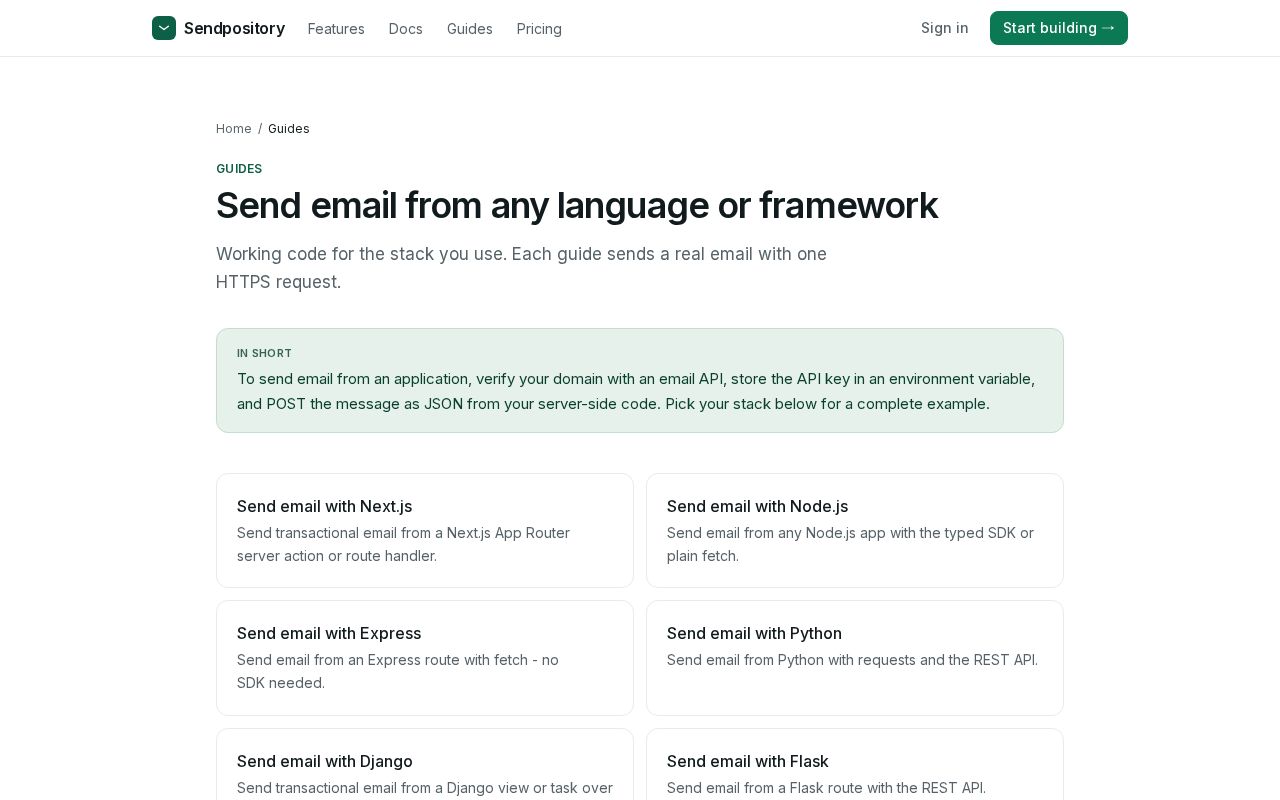
Task: Open the Send email with Next.js guide
Action: pos(425,530)
